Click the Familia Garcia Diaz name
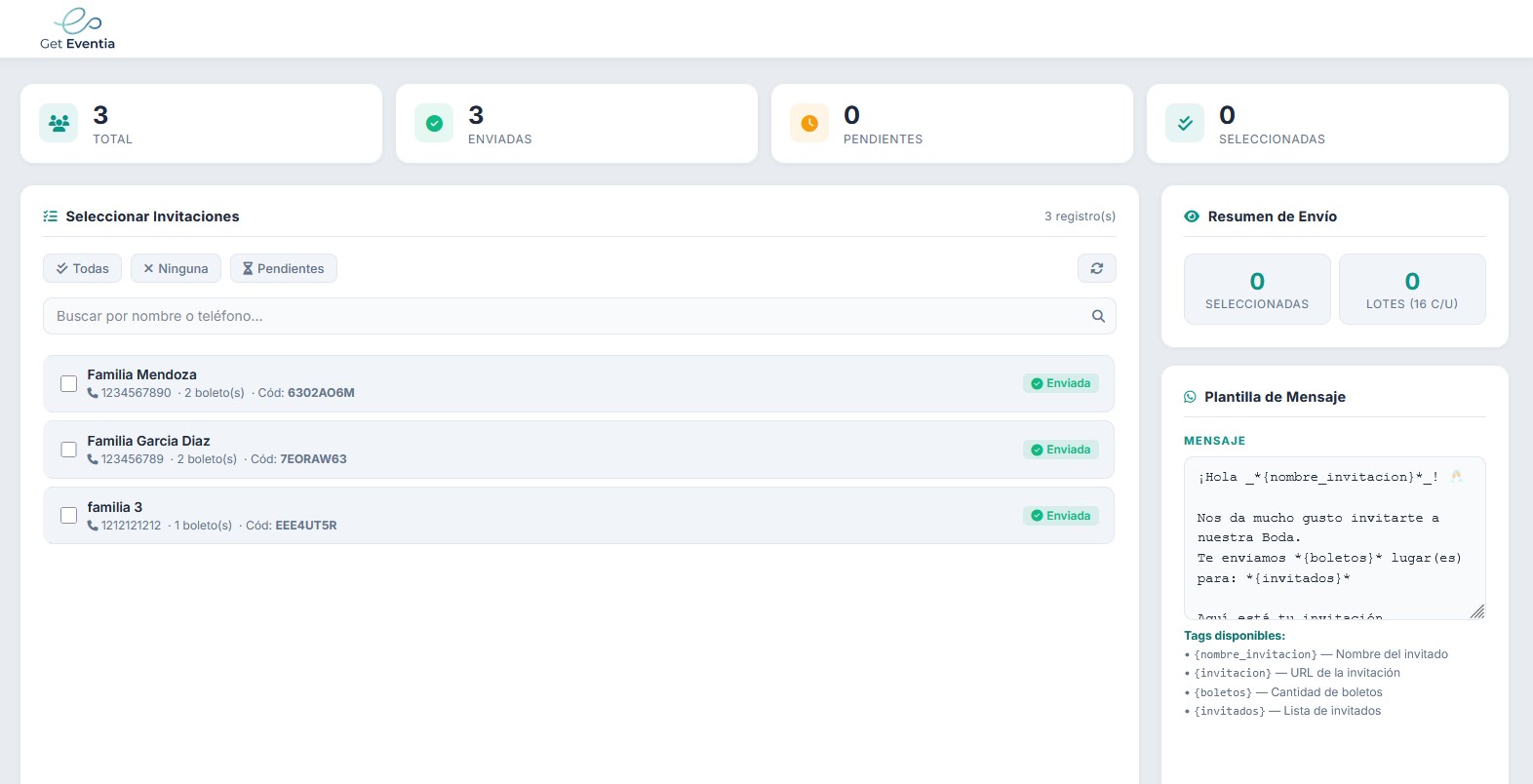This screenshot has width=1533, height=784. pos(149,441)
